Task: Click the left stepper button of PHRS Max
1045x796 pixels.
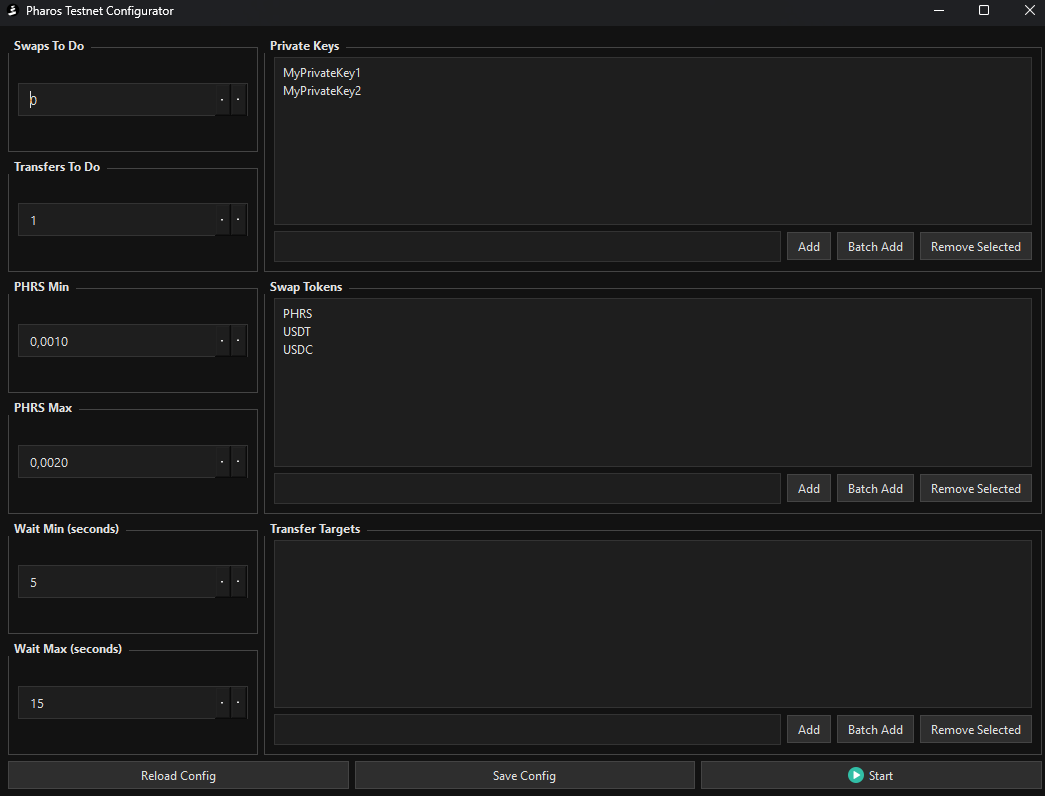Action: tap(222, 461)
